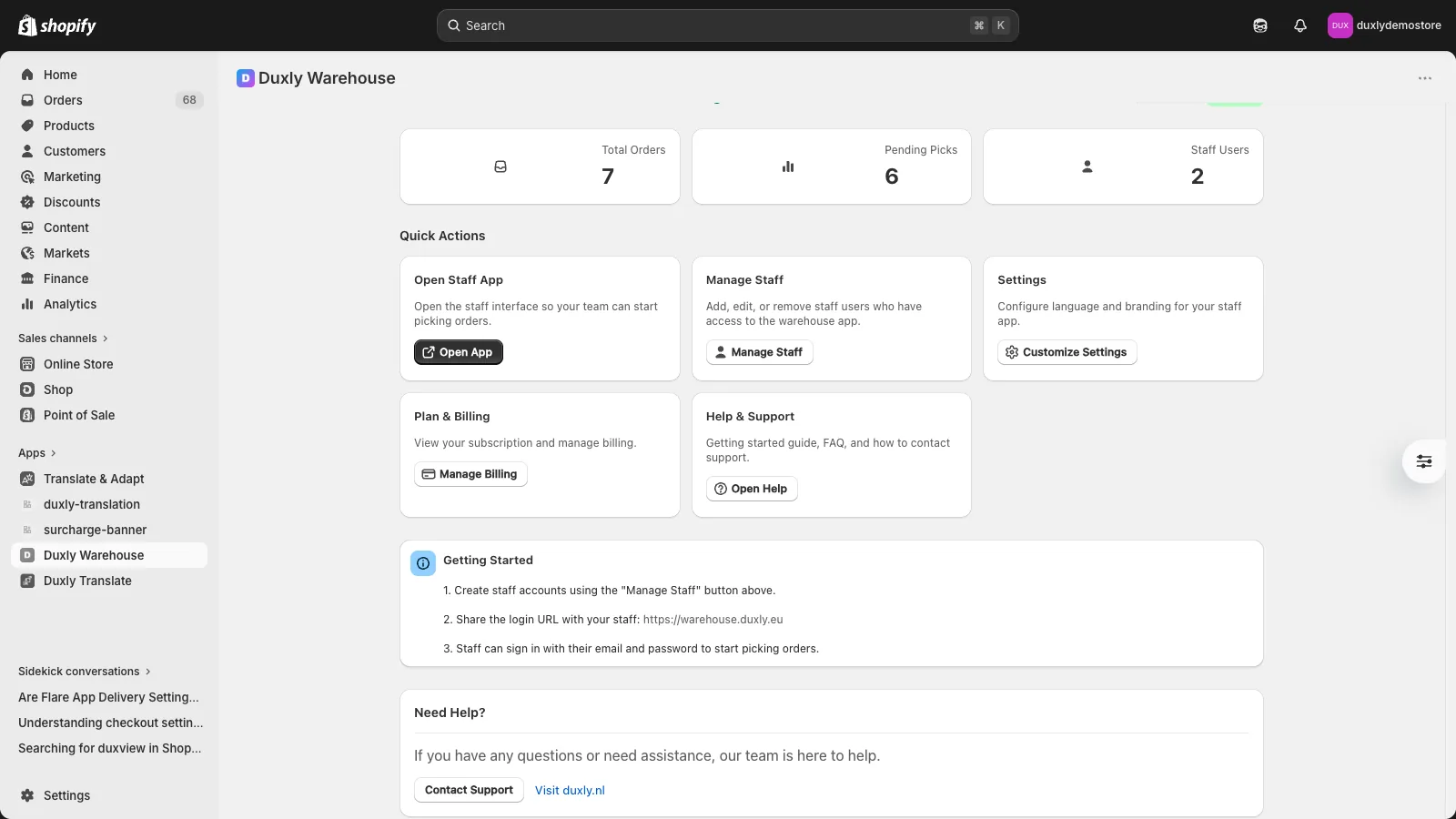The height and width of the screenshot is (819, 1456).
Task: Click the Total Orders inbox icon
Action: click(500, 167)
